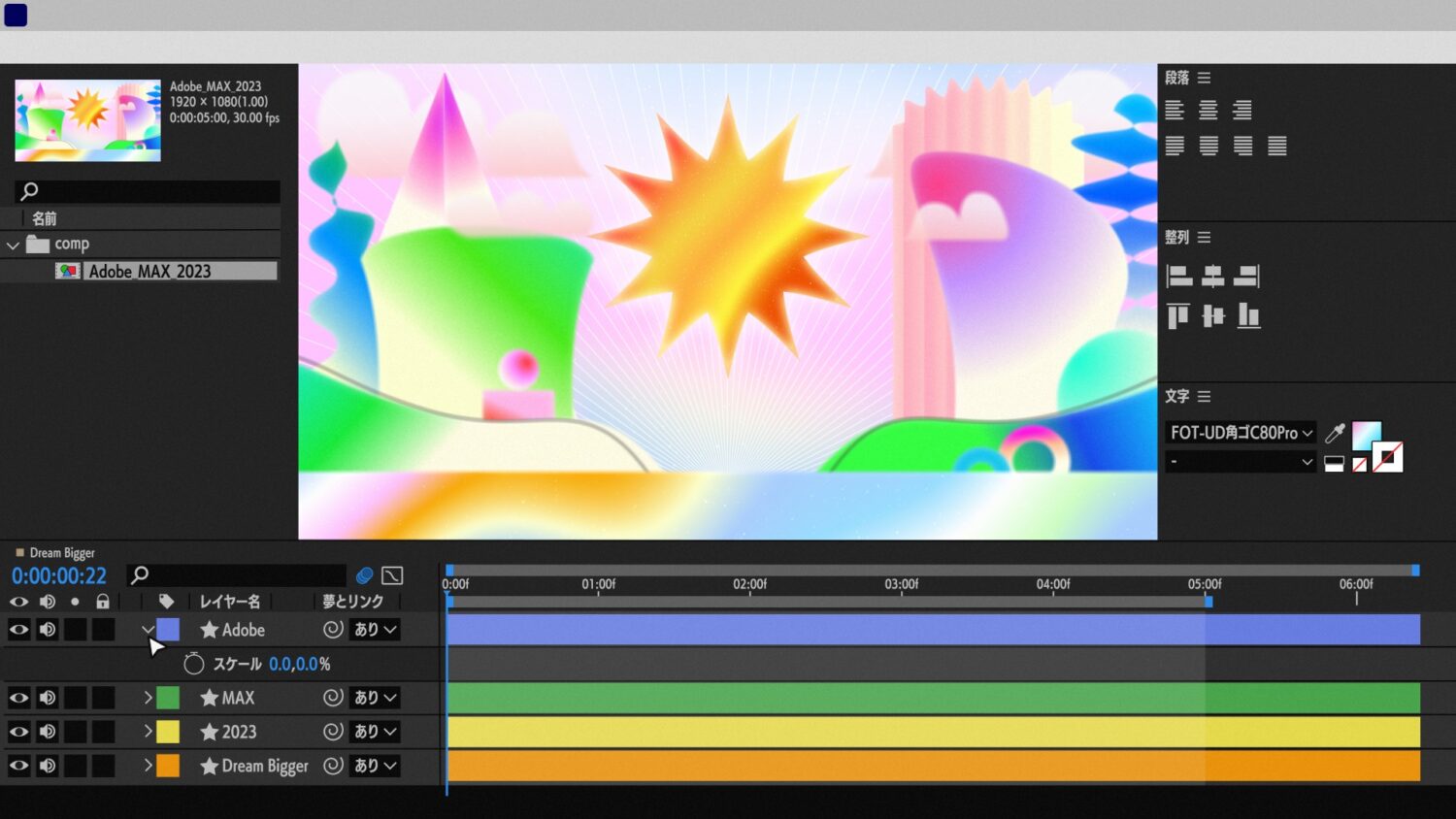1456x819 pixels.
Task: Justify paragraph with last line right
Action: [x=1243, y=146]
